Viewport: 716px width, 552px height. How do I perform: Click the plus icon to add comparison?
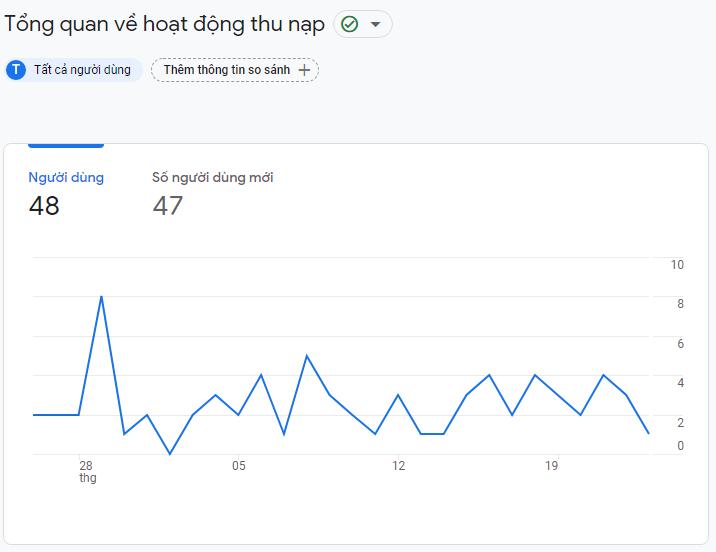304,70
